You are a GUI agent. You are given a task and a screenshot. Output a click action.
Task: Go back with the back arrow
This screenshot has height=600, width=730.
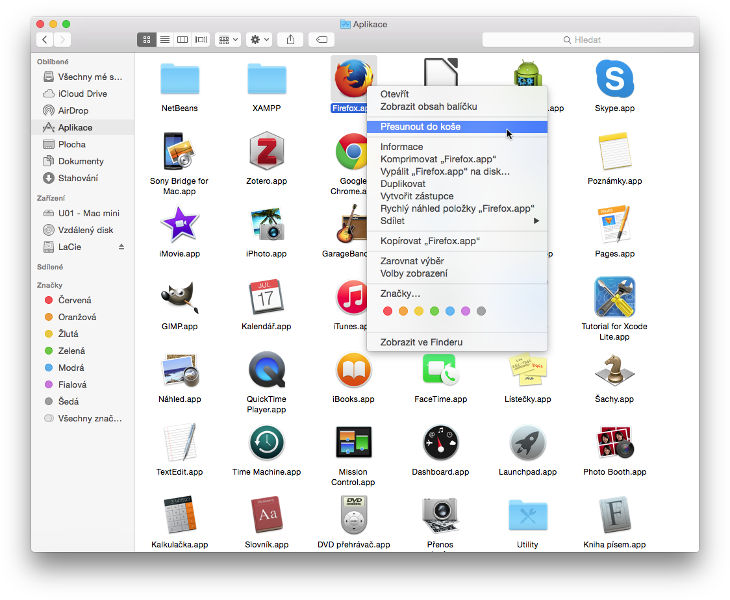click(45, 40)
